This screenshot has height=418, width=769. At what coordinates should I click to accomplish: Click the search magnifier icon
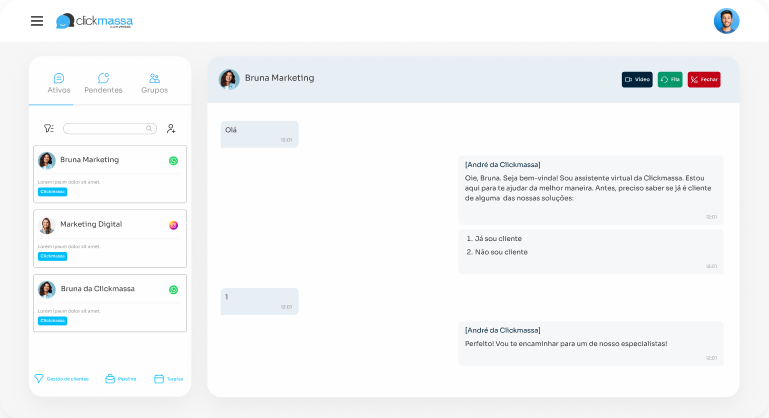149,129
